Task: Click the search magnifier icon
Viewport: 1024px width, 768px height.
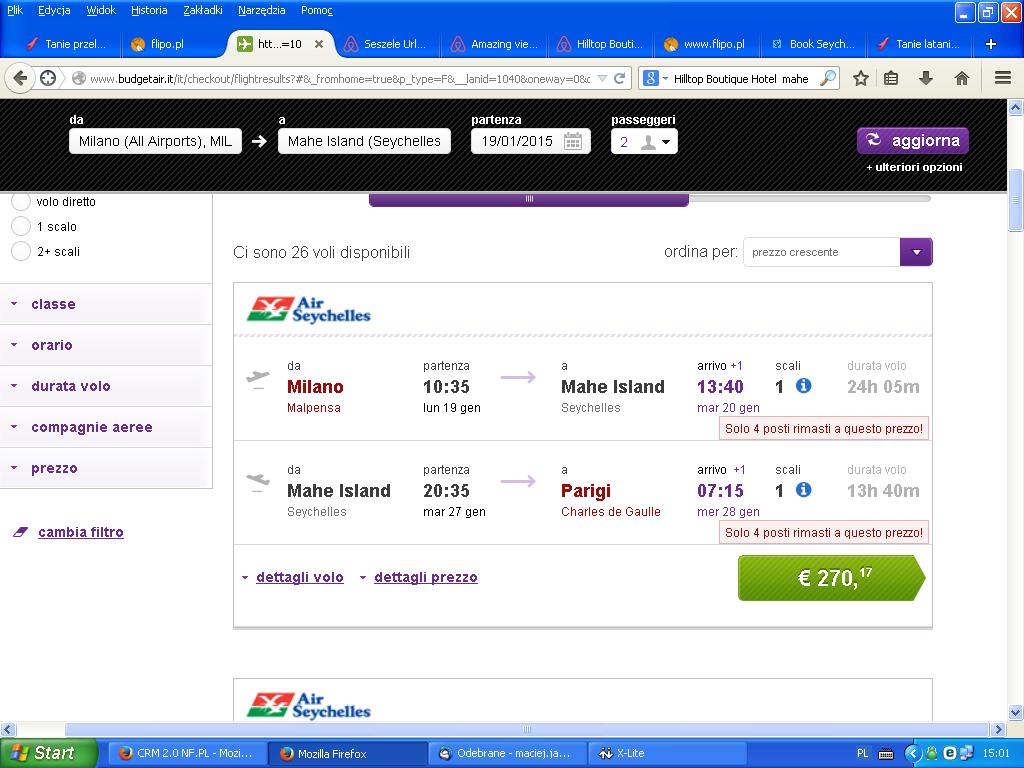Action: [x=827, y=78]
